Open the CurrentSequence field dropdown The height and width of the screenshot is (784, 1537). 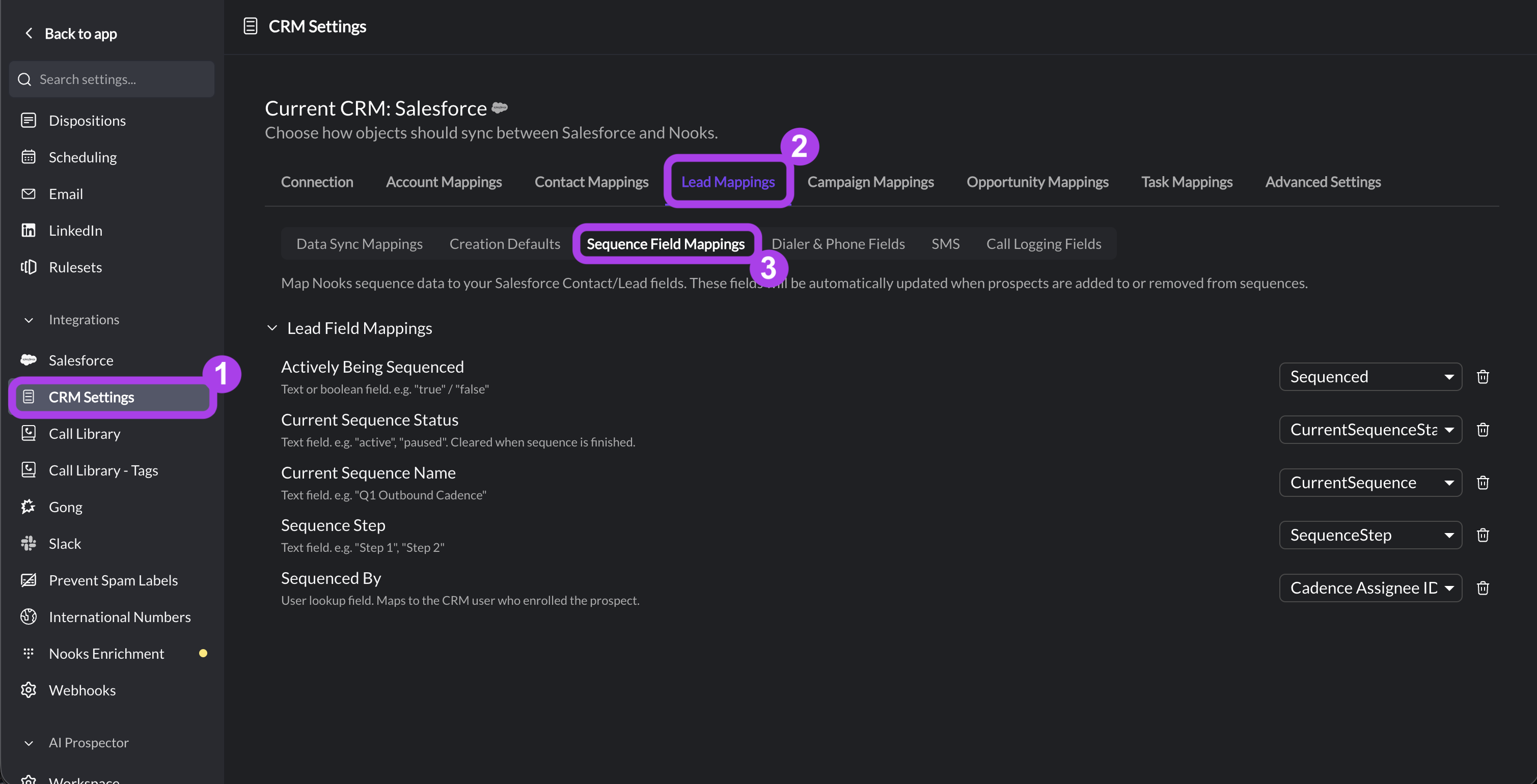tap(1370, 482)
